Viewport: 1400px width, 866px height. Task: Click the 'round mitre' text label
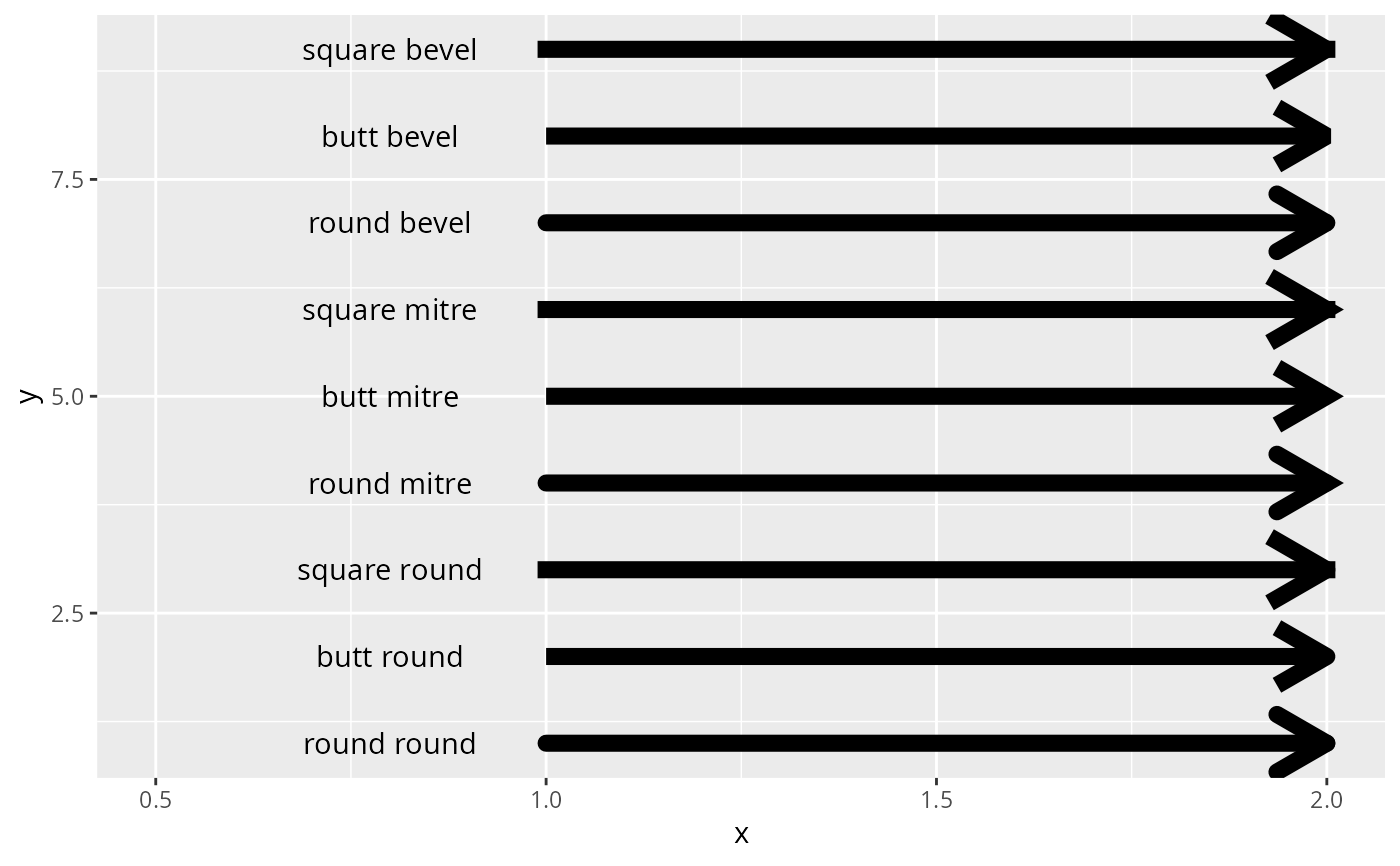tap(389, 484)
